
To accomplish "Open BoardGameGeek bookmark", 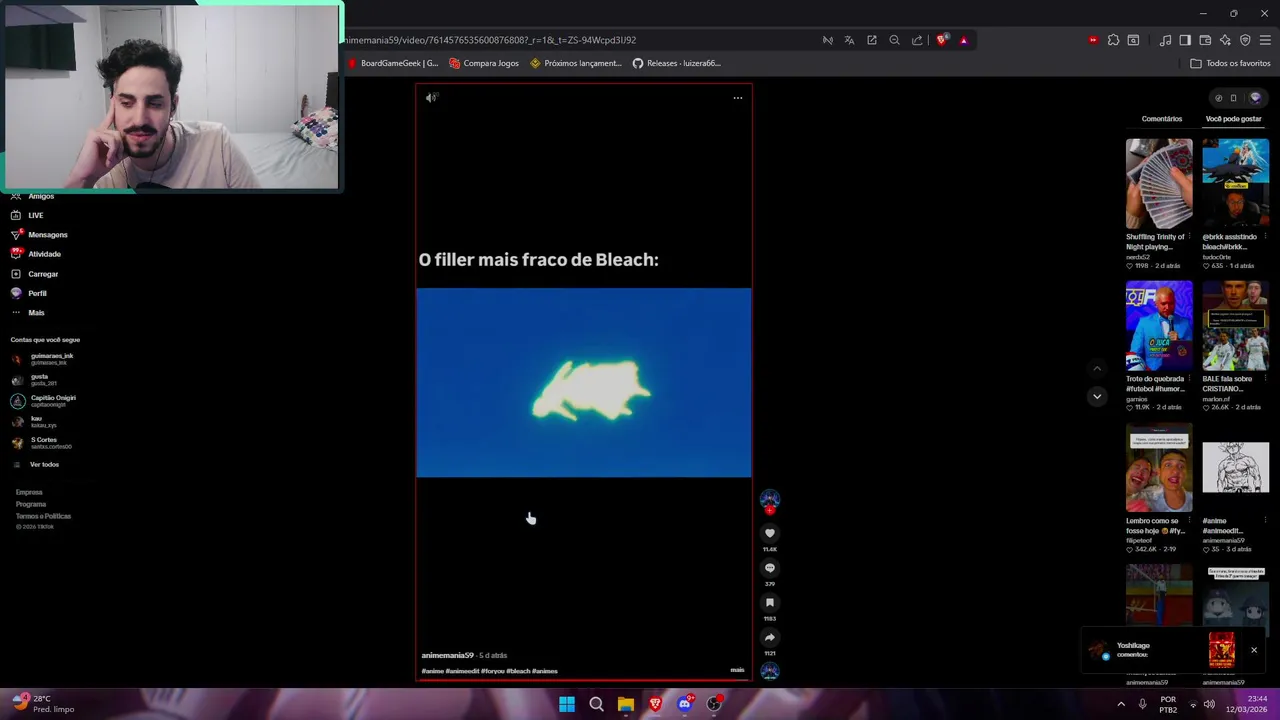I will (392, 63).
